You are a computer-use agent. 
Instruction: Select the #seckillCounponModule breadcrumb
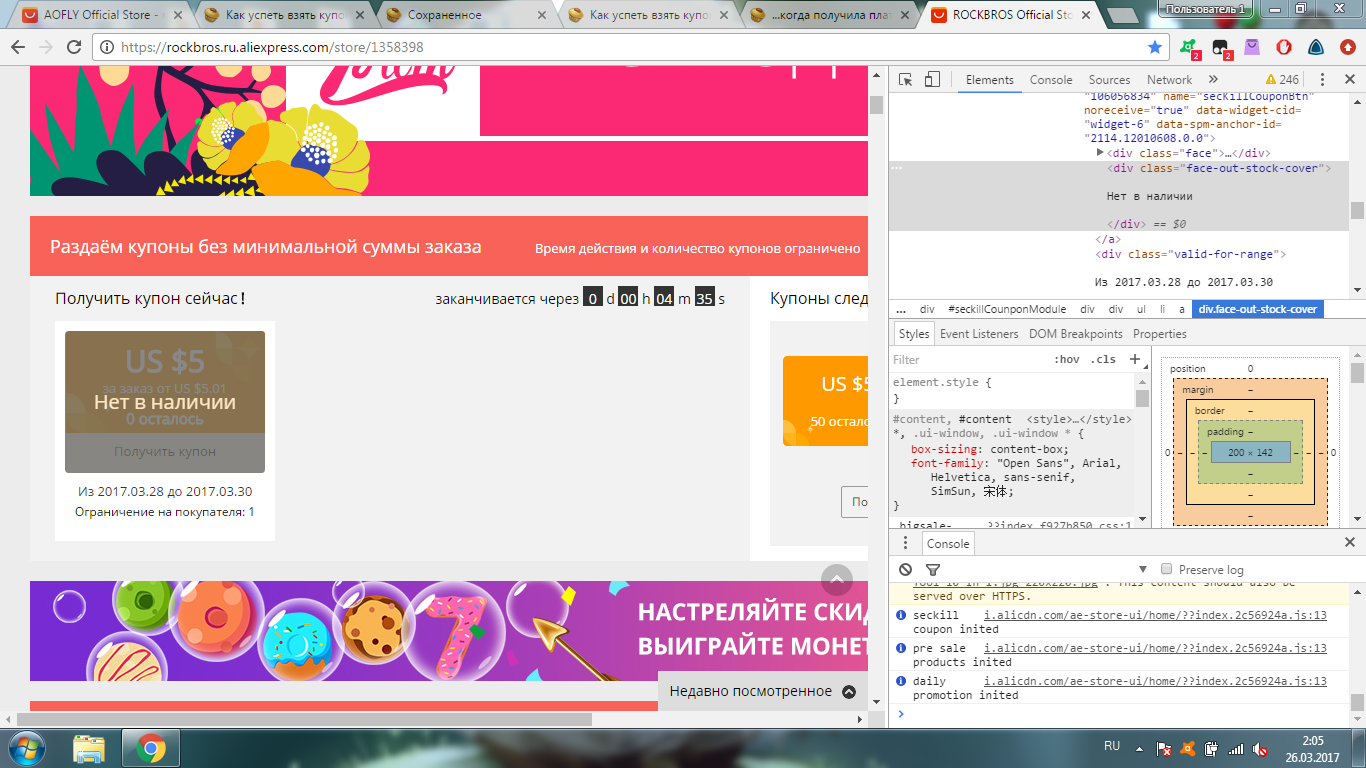[x=1007, y=309]
